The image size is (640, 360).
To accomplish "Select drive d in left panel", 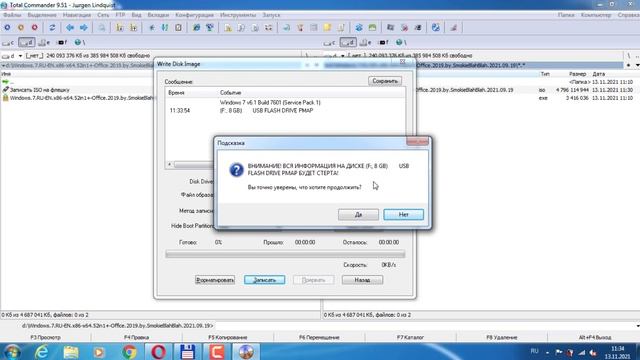I will pos(27,42).
